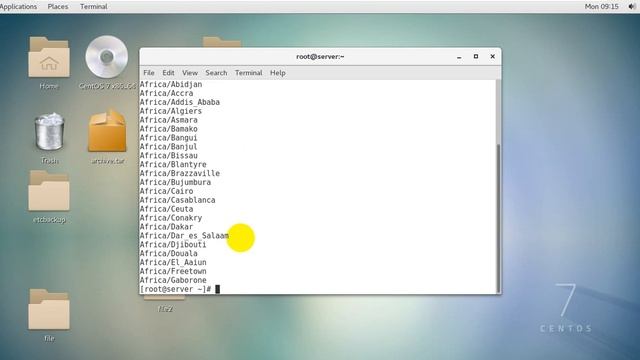Open the Search menu in terminal window
The width and height of the screenshot is (640, 360).
point(216,73)
